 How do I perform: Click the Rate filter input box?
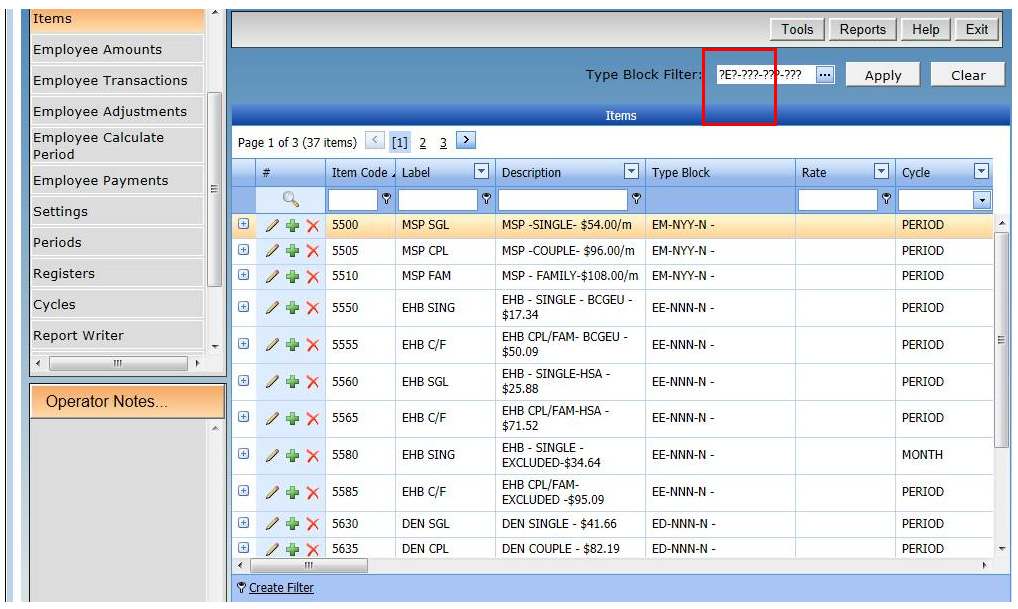[838, 200]
